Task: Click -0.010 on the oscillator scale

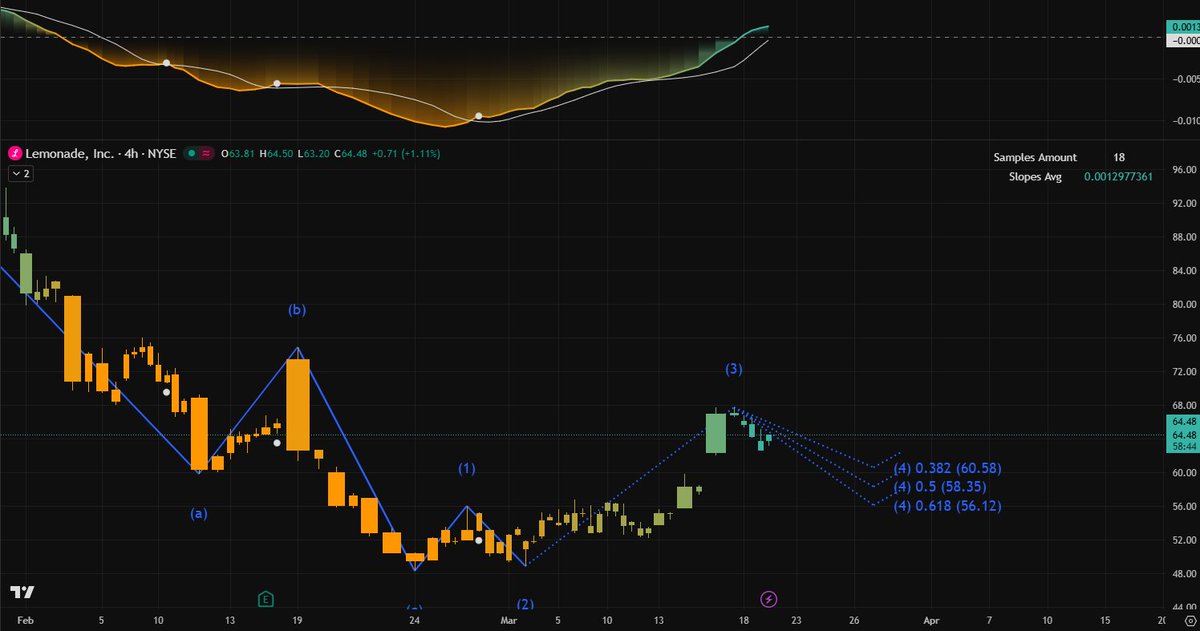Action: (x=1184, y=121)
